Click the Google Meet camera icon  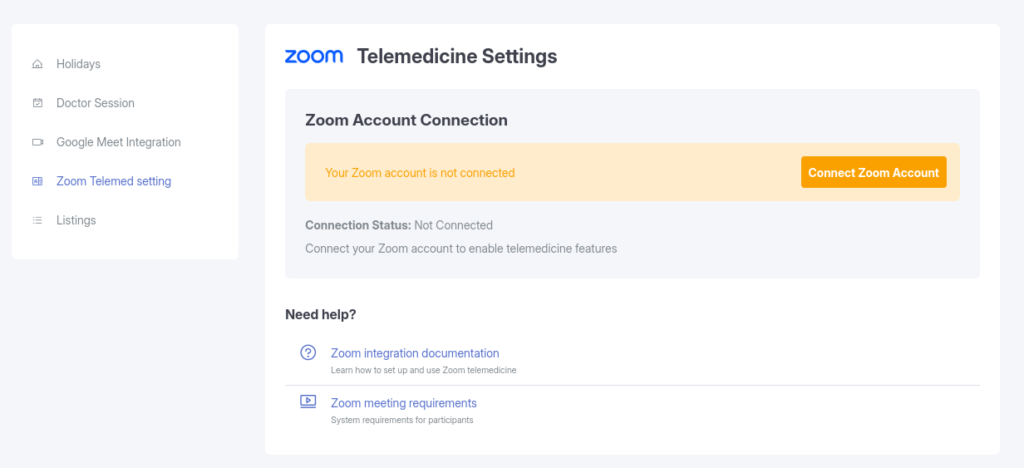click(38, 142)
